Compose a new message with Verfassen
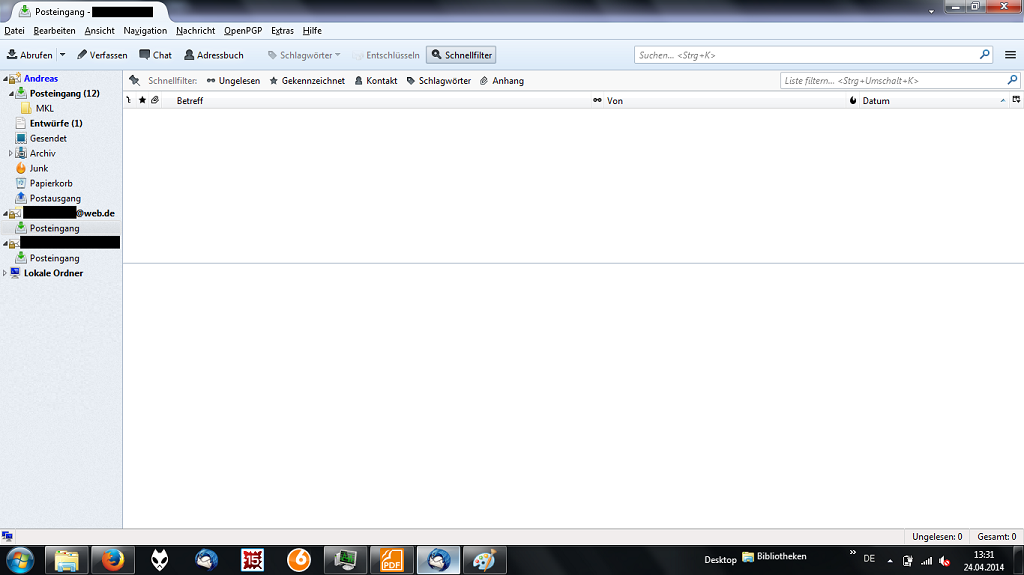1024x575 pixels. point(102,55)
